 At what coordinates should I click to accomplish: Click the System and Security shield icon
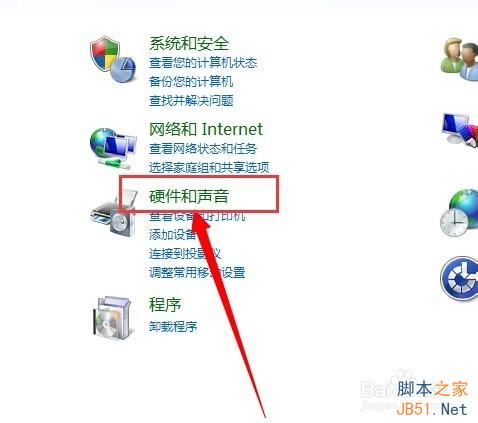pyautogui.click(x=113, y=59)
